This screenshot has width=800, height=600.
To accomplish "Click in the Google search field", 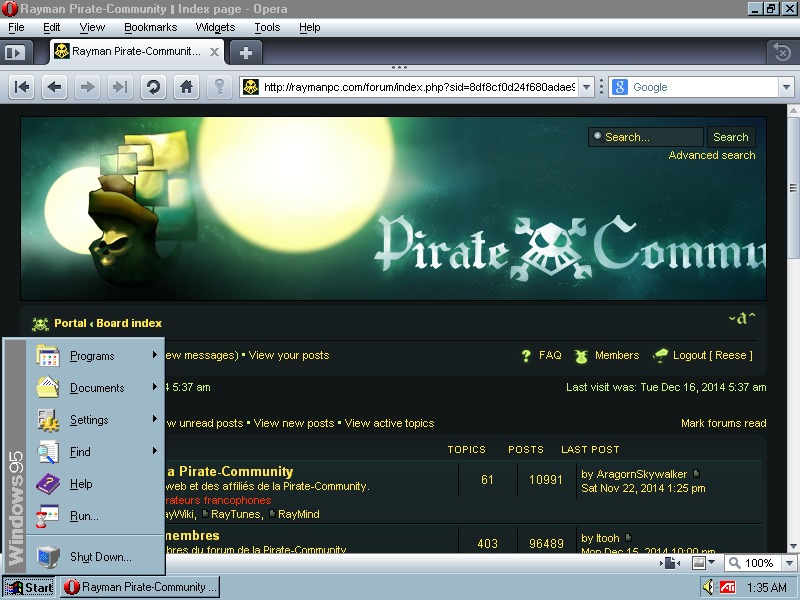I will click(x=704, y=87).
